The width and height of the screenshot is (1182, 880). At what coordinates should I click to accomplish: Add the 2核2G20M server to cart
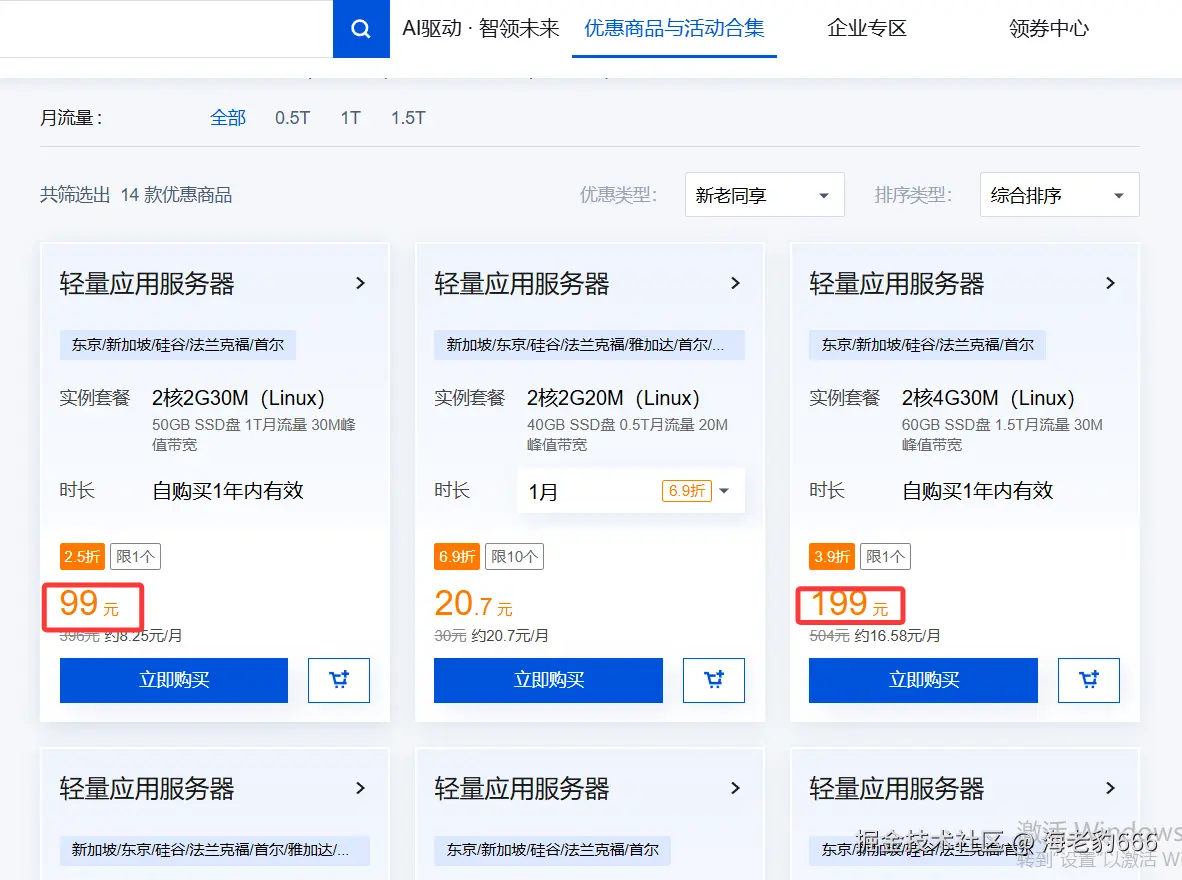tap(714, 680)
